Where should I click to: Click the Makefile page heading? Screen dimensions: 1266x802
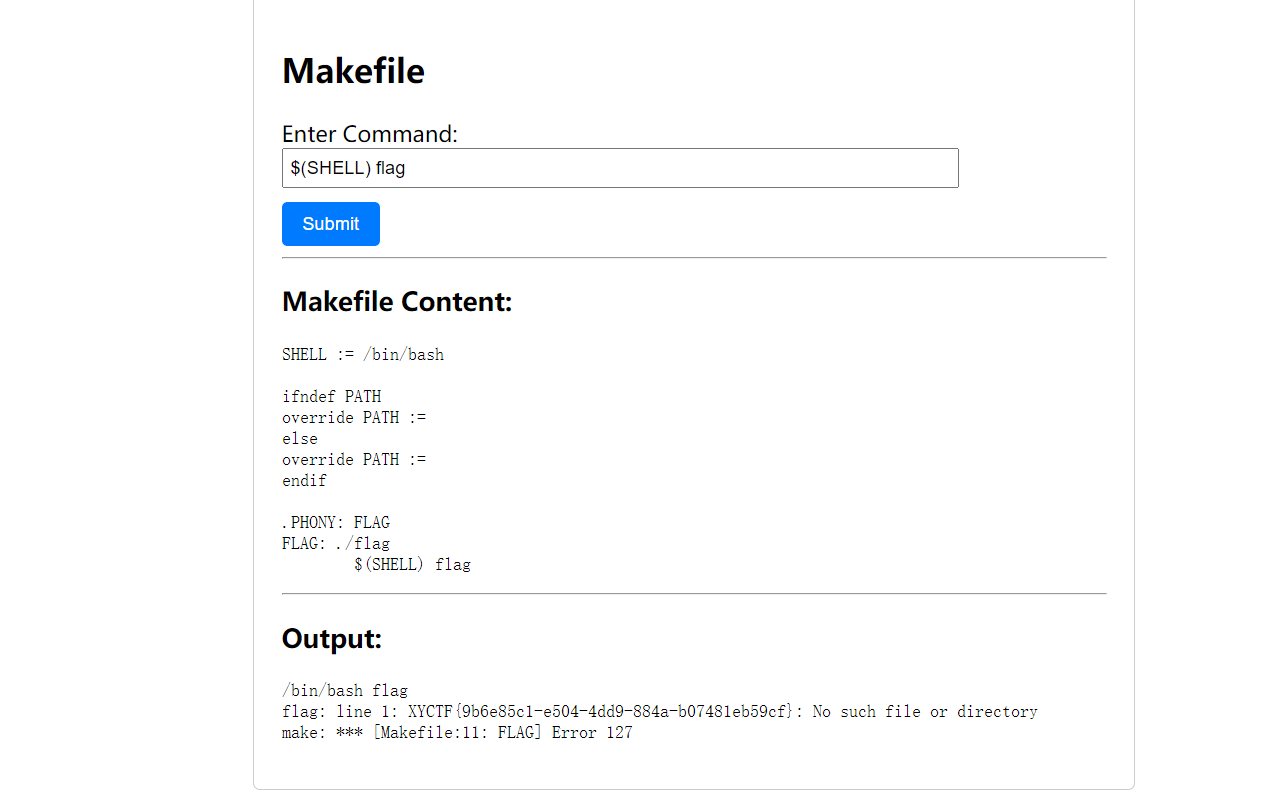click(353, 71)
